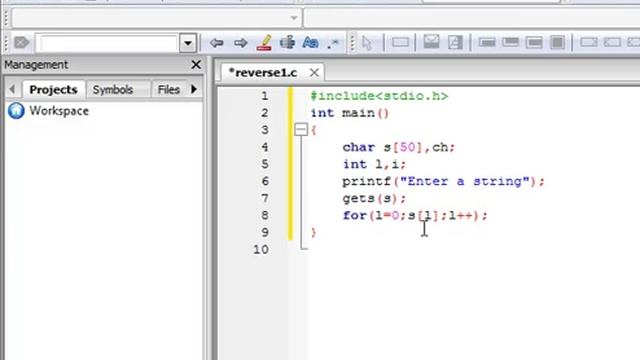
Task: Click the second icon in the four-block group
Action: tap(511, 42)
